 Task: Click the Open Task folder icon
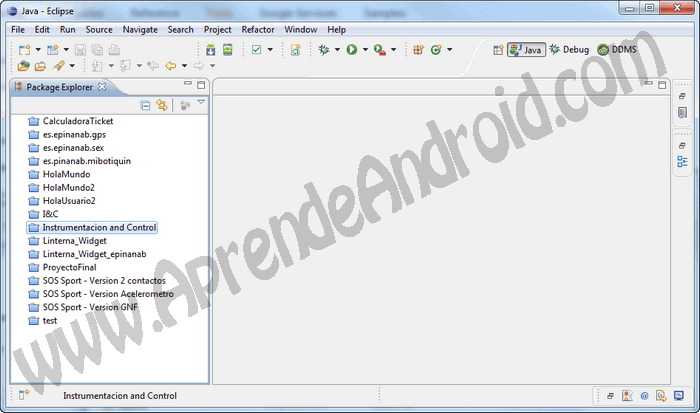click(x=40, y=66)
